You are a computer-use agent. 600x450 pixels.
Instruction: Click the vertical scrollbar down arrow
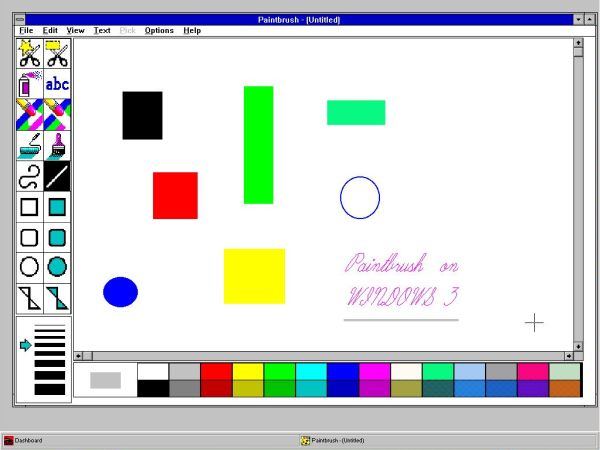coord(578,346)
